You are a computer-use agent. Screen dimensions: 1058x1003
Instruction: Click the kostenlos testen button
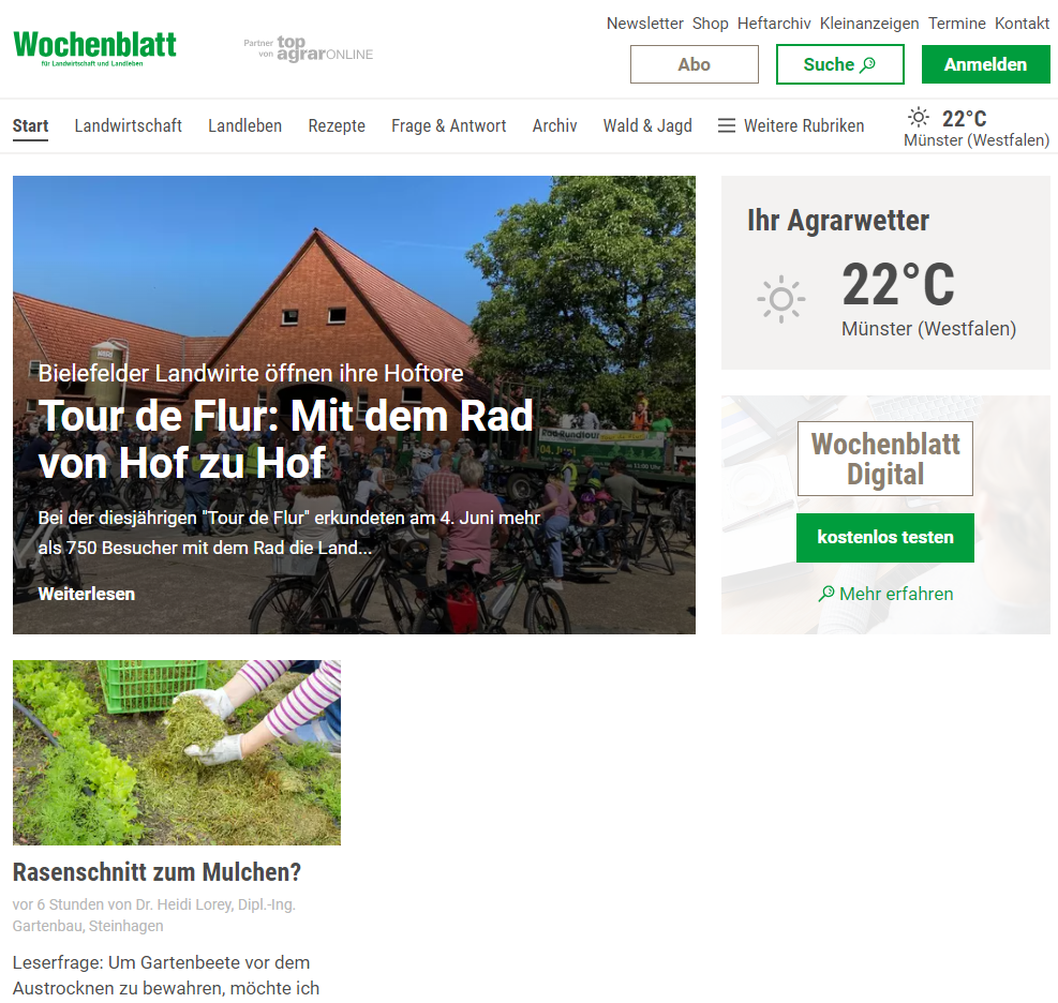coord(885,538)
